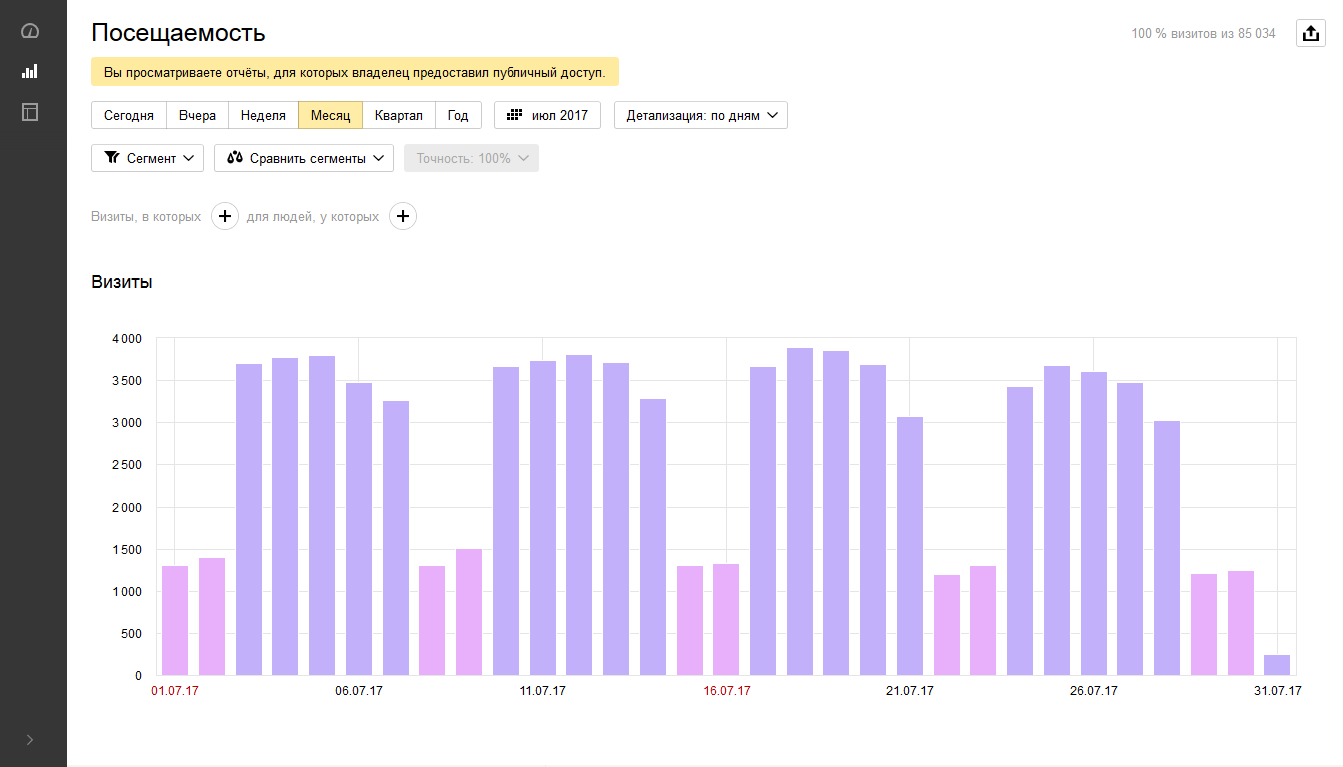Click the pink bar for 01.07.17

175,620
